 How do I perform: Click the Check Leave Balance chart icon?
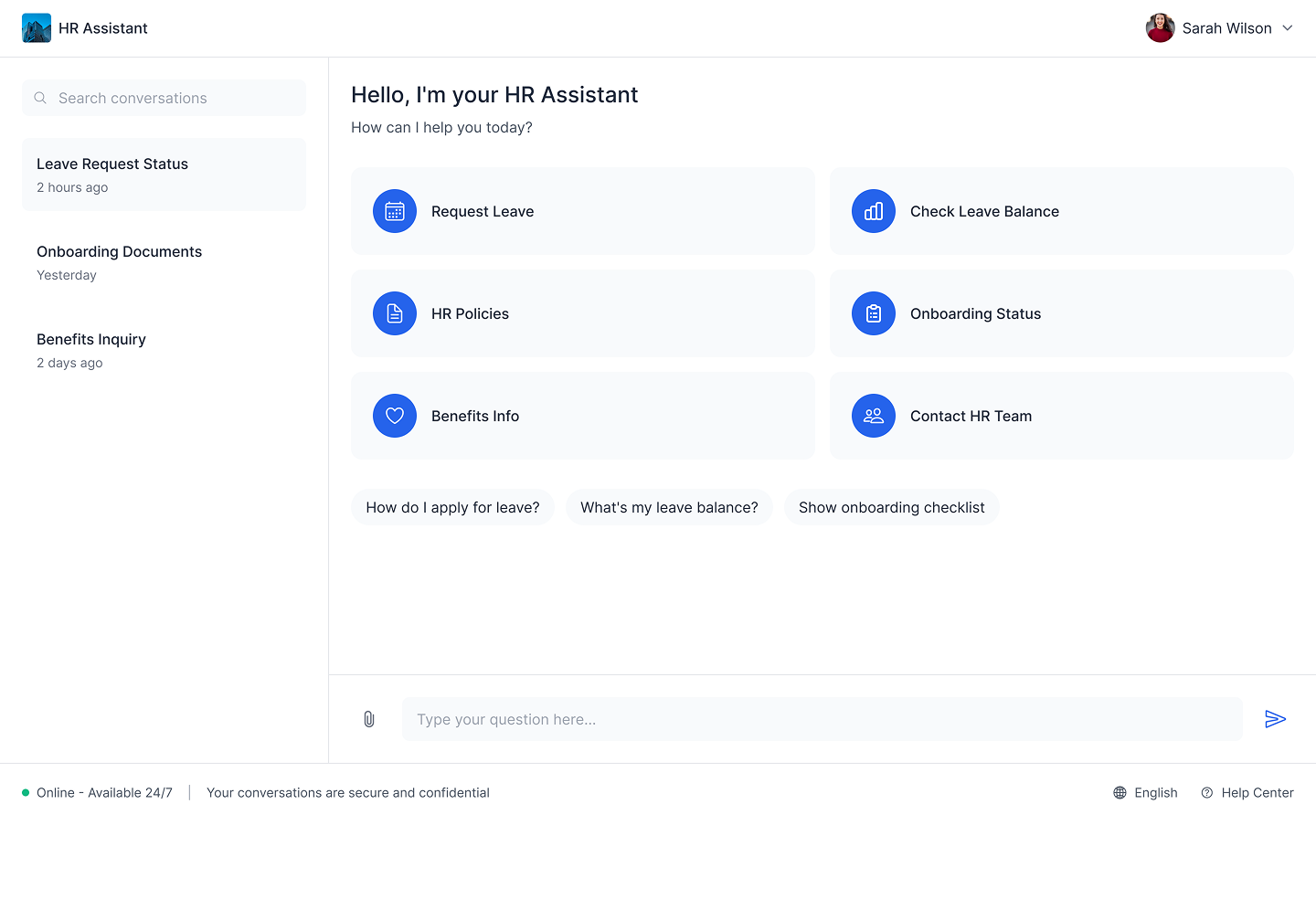[874, 211]
